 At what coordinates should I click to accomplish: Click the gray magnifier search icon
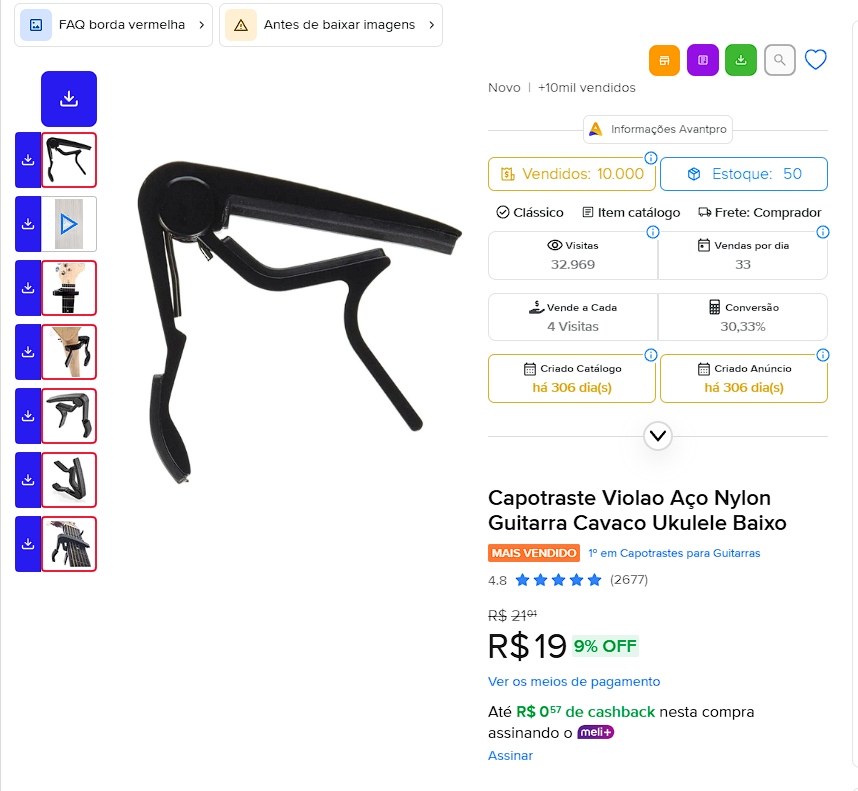780,60
